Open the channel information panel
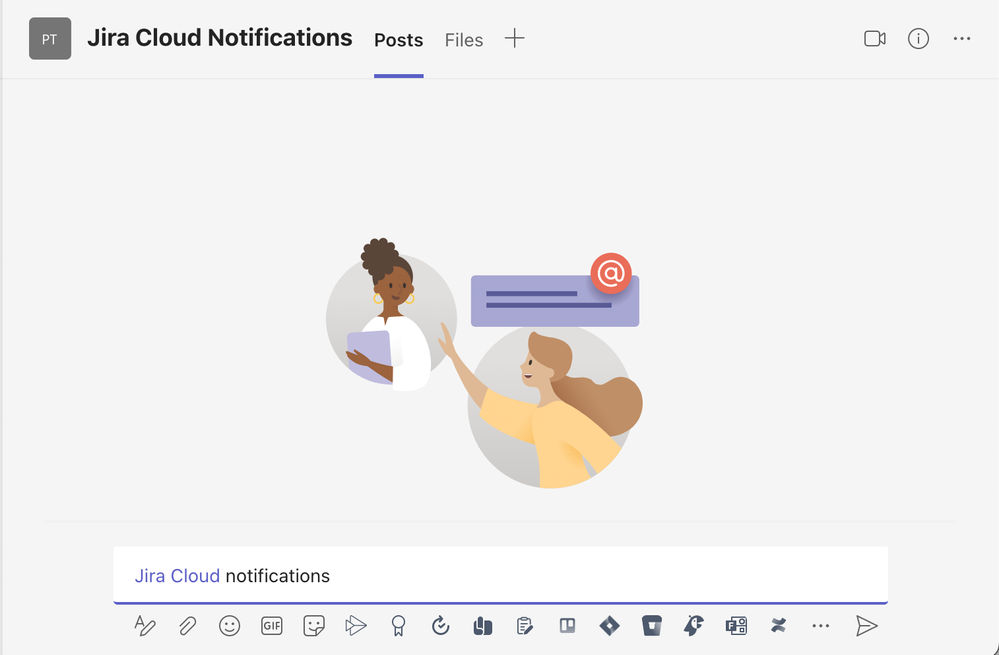This screenshot has width=999, height=655. [x=918, y=38]
